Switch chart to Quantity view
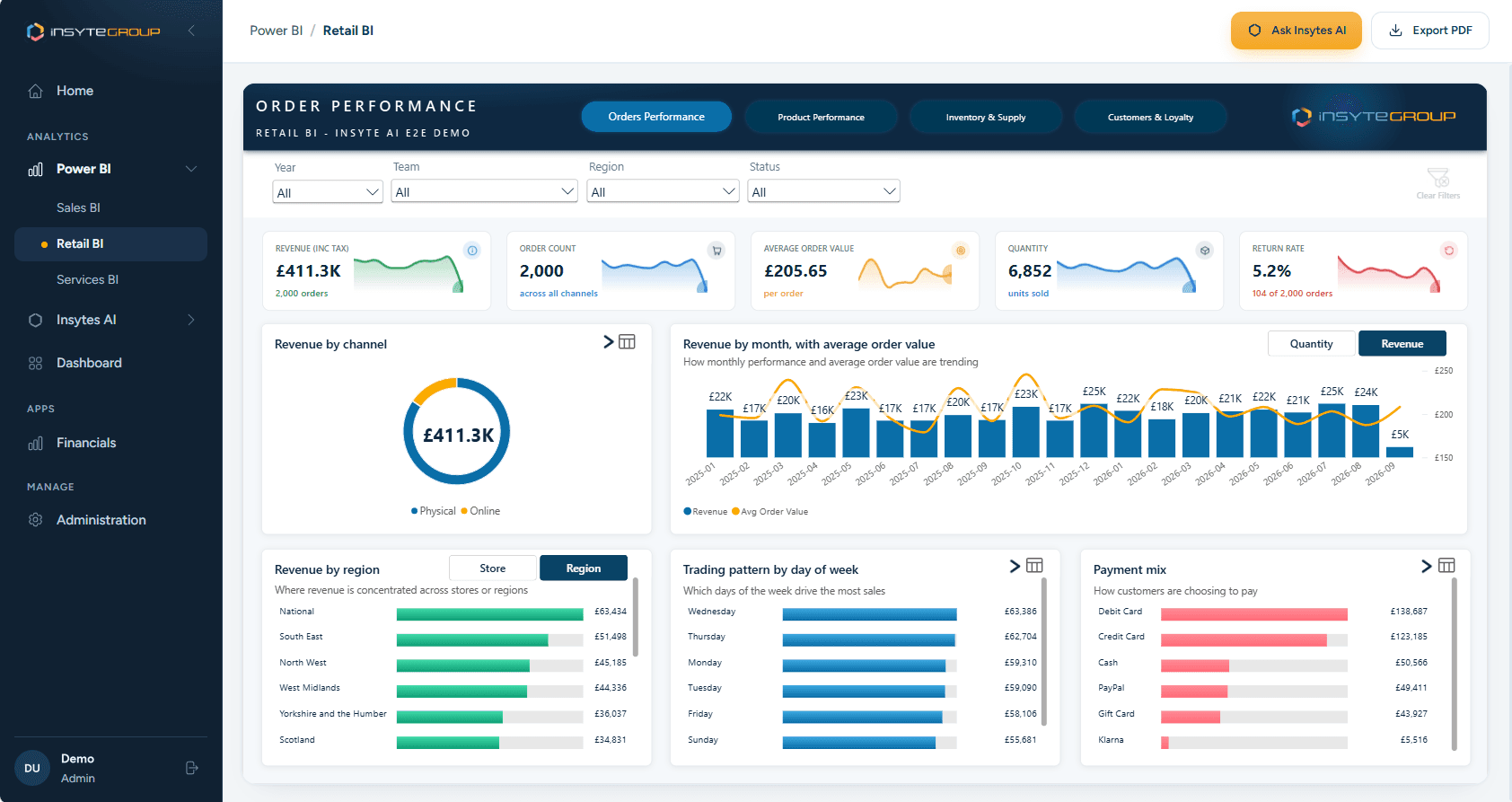This screenshot has width=1512, height=802. (x=1311, y=344)
